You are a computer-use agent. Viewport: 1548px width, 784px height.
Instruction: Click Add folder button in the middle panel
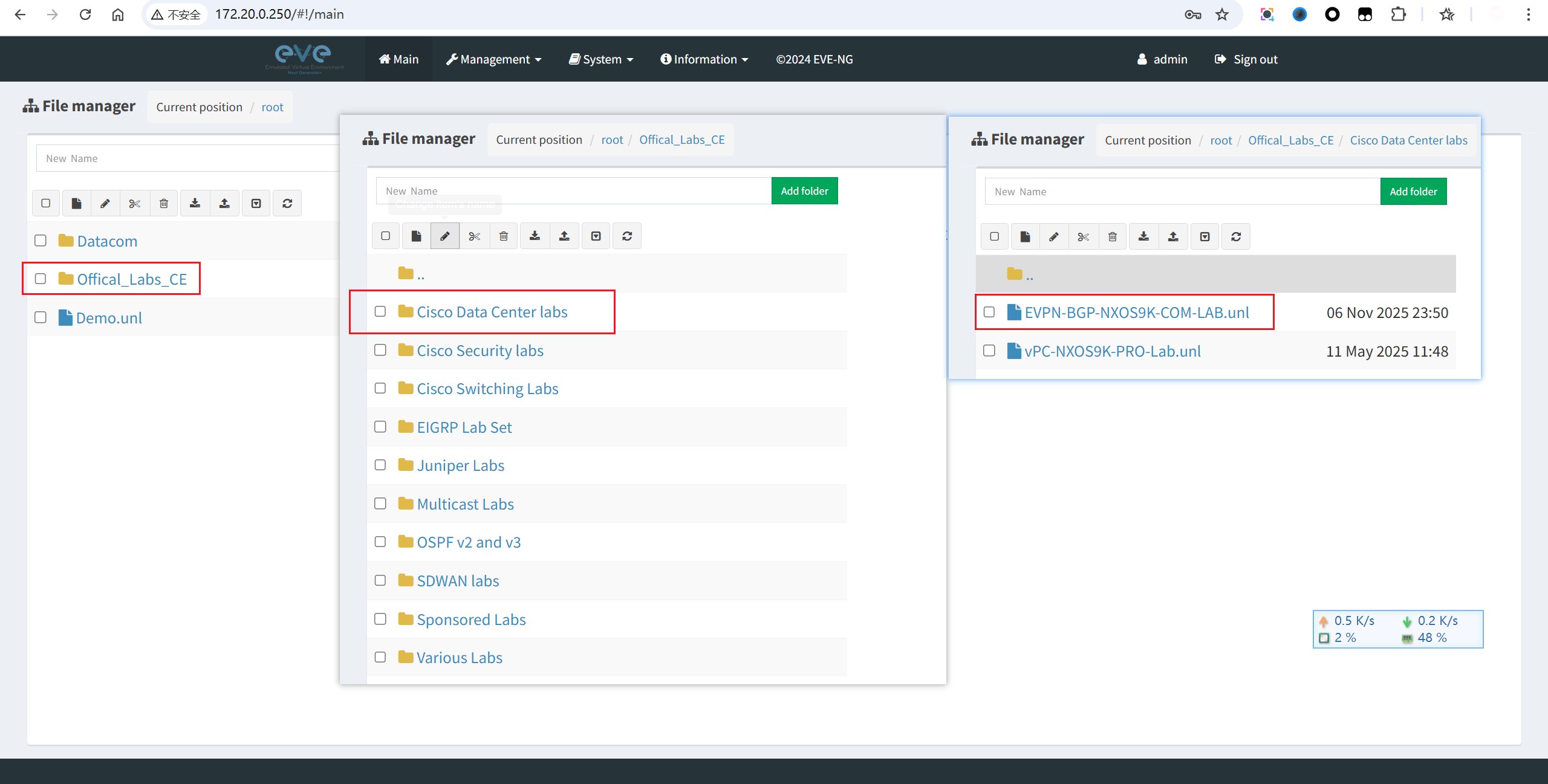(804, 191)
